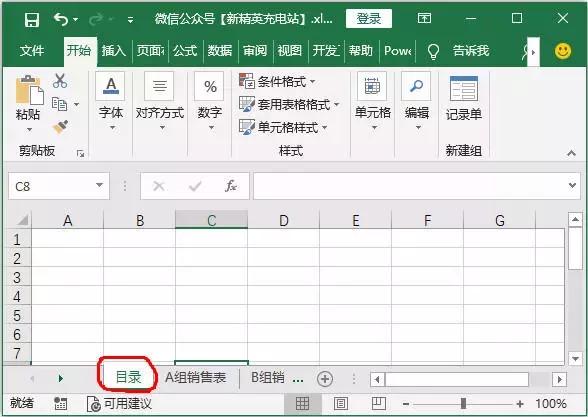The width and height of the screenshot is (588, 417).
Task: Open the undo history dropdown arrow
Action: tap(76, 19)
